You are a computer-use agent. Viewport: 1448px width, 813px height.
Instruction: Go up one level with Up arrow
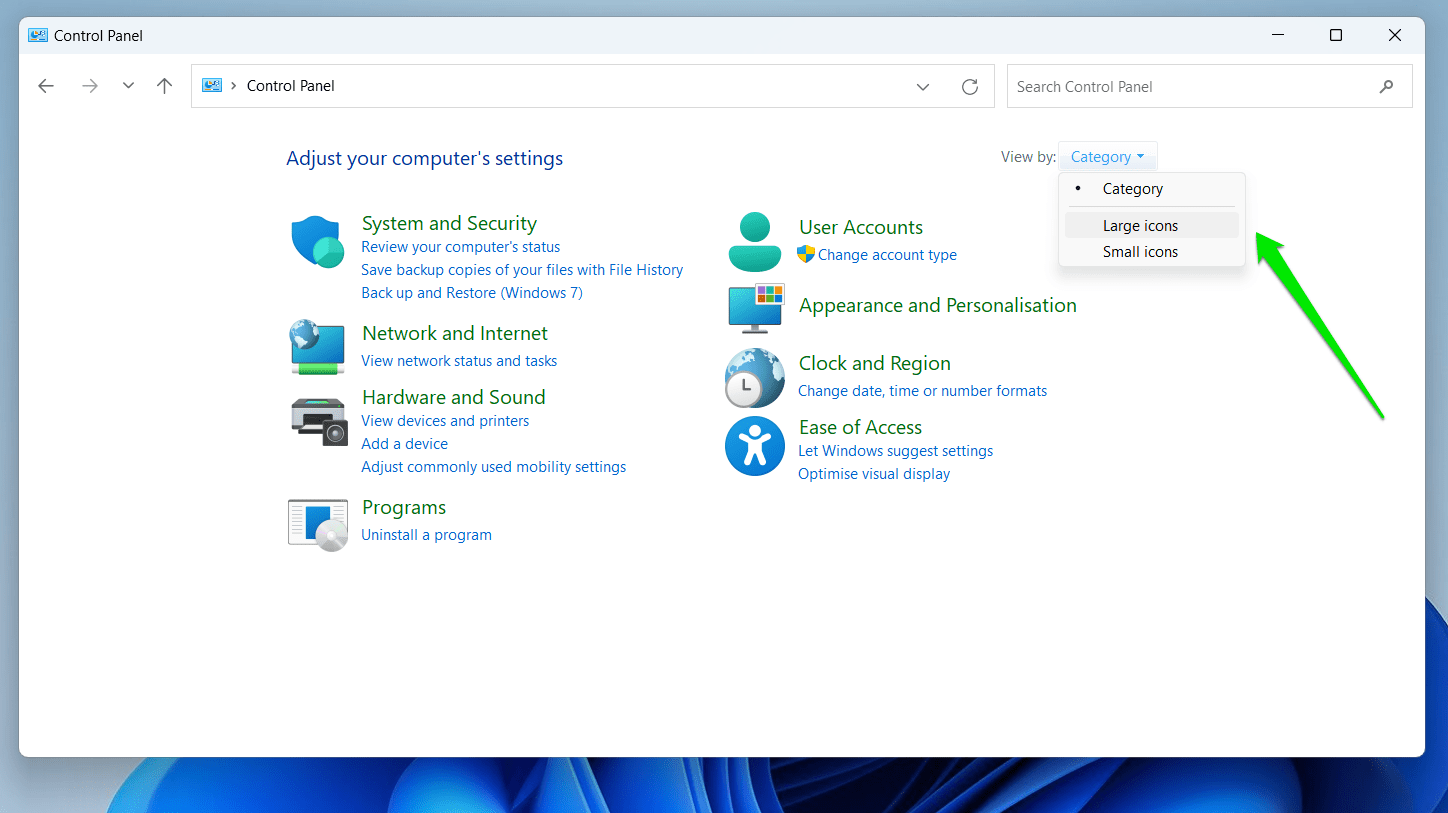165,86
